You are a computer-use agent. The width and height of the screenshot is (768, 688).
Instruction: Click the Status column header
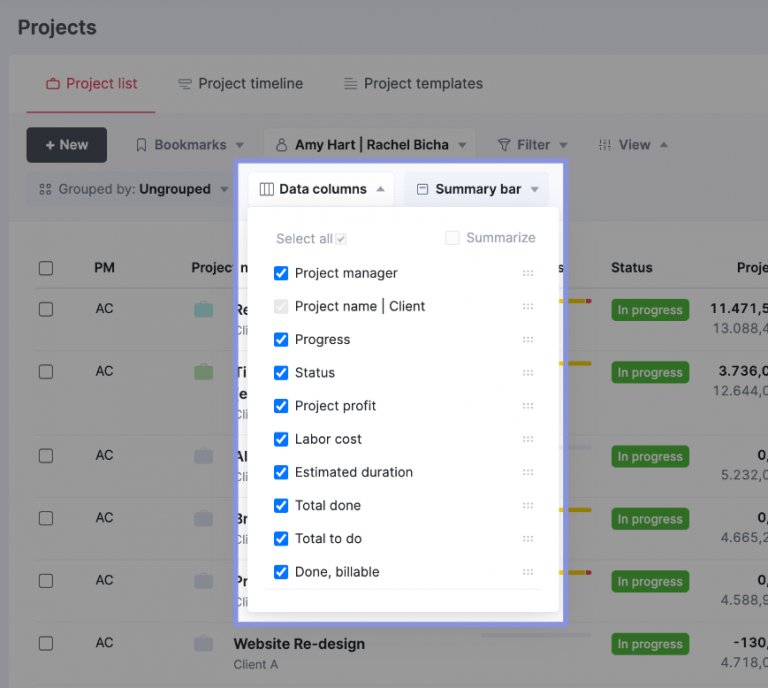(x=631, y=268)
